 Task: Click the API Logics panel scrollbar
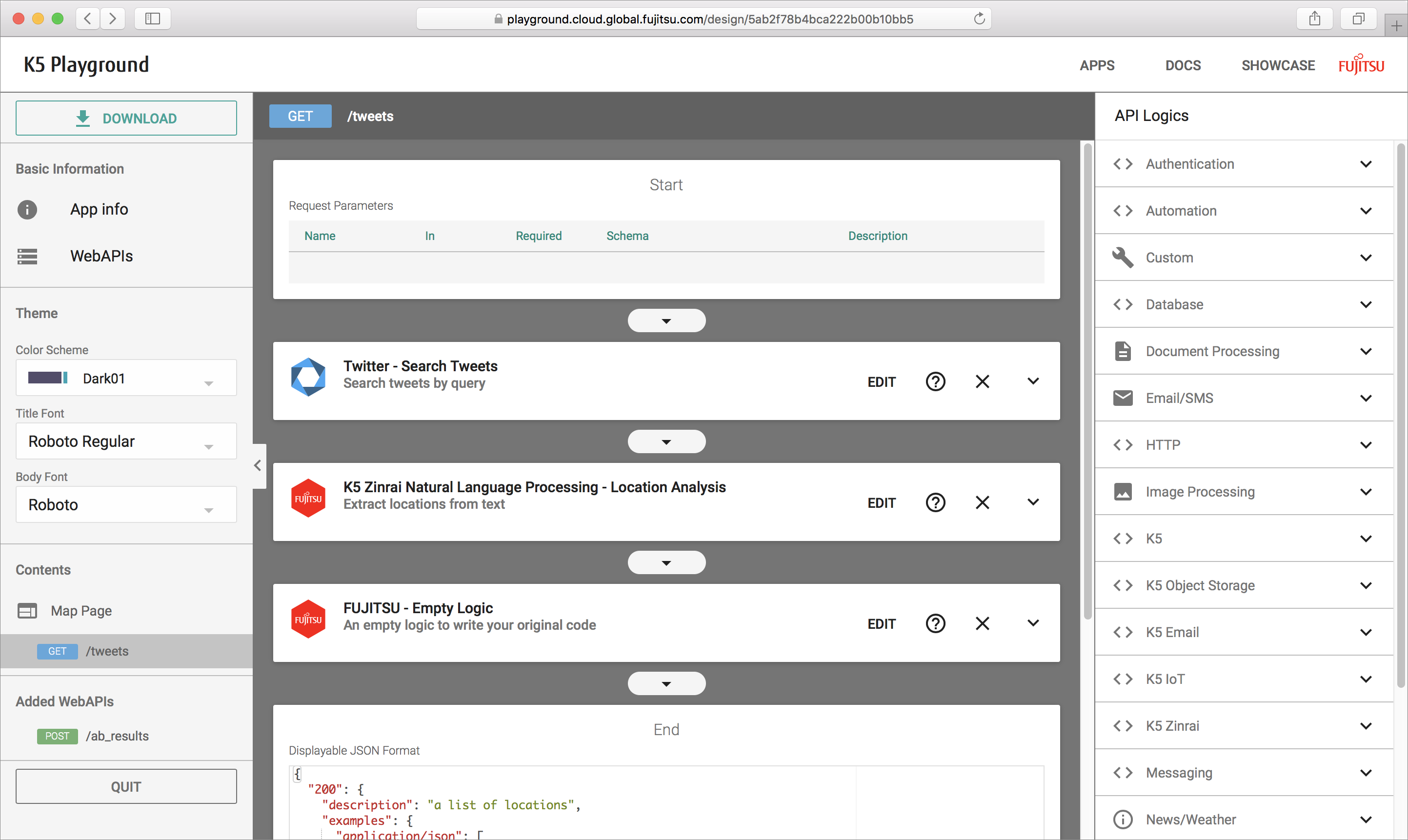click(1401, 416)
